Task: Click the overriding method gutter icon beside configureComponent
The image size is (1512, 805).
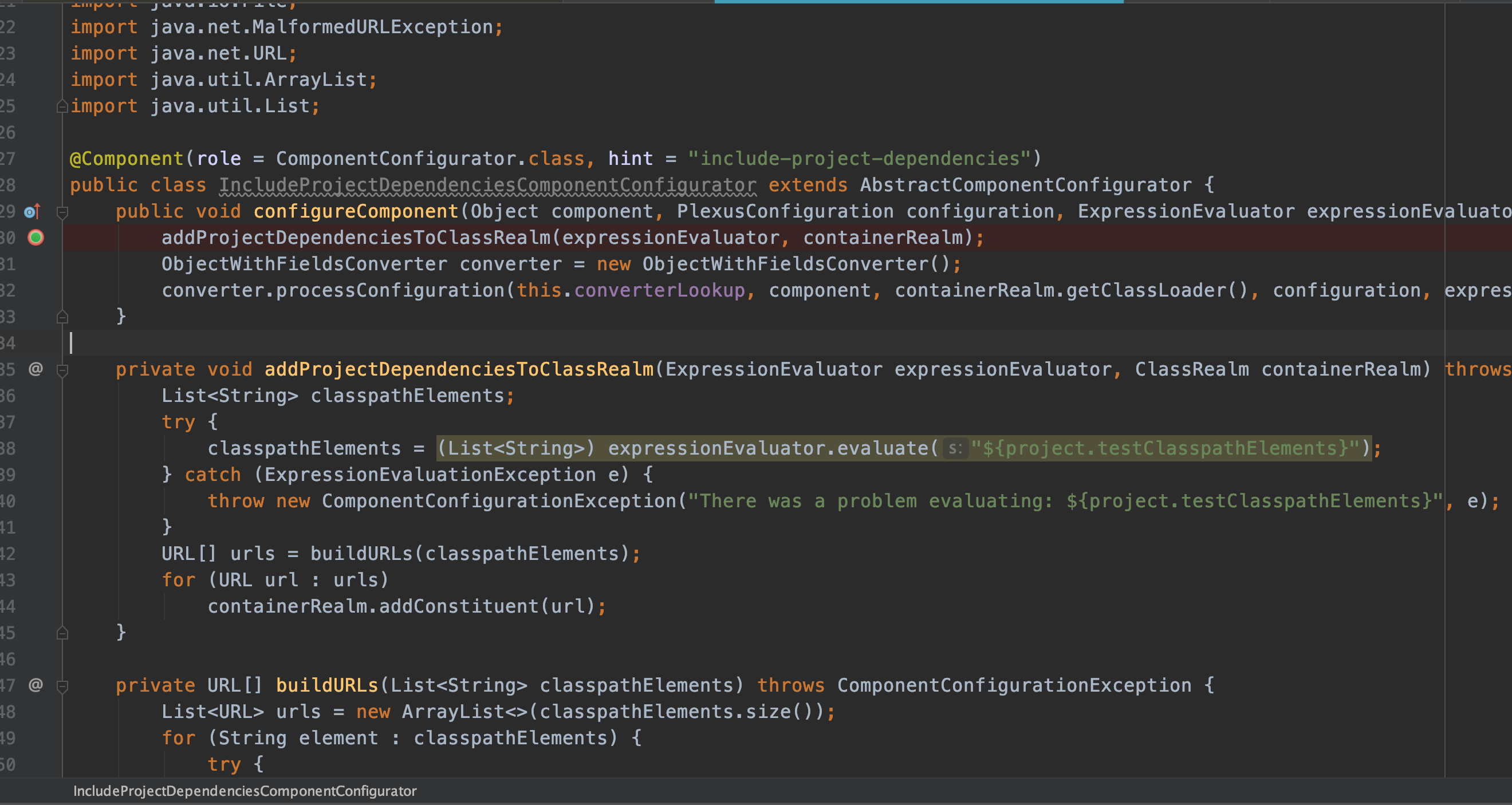Action: pyautogui.click(x=32, y=211)
